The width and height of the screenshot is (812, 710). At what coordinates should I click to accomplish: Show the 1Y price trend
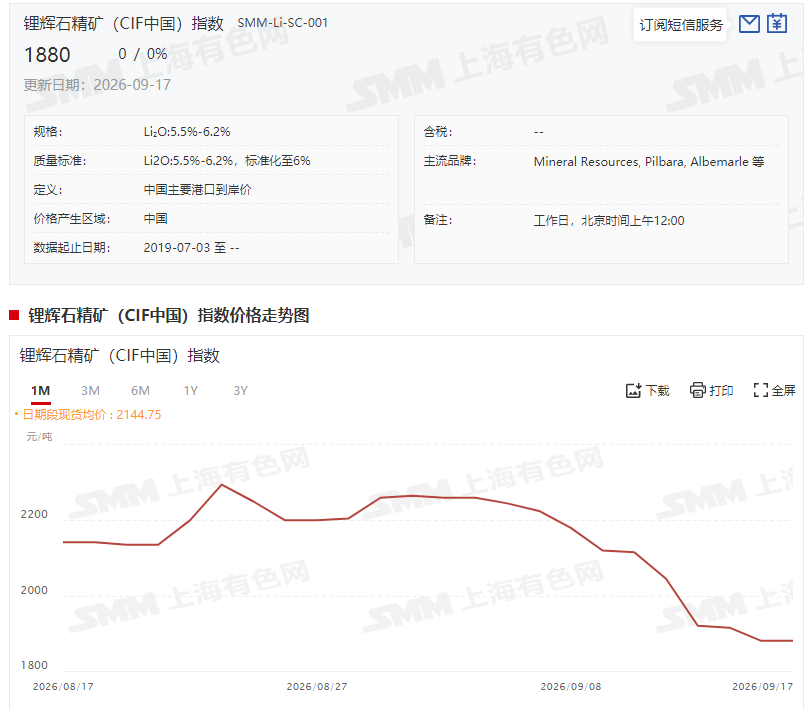coord(191,390)
